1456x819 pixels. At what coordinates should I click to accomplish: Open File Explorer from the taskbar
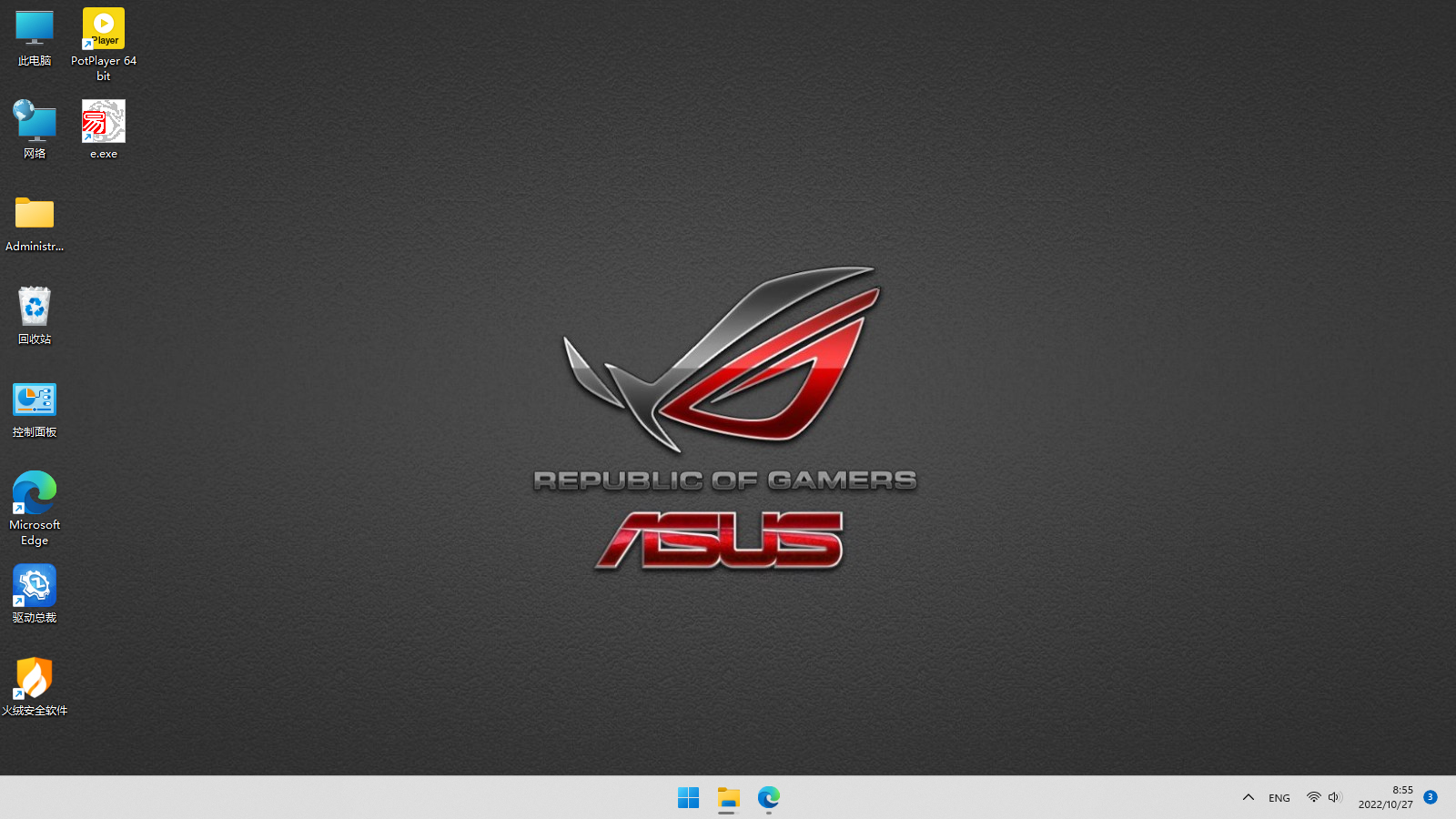tap(728, 798)
